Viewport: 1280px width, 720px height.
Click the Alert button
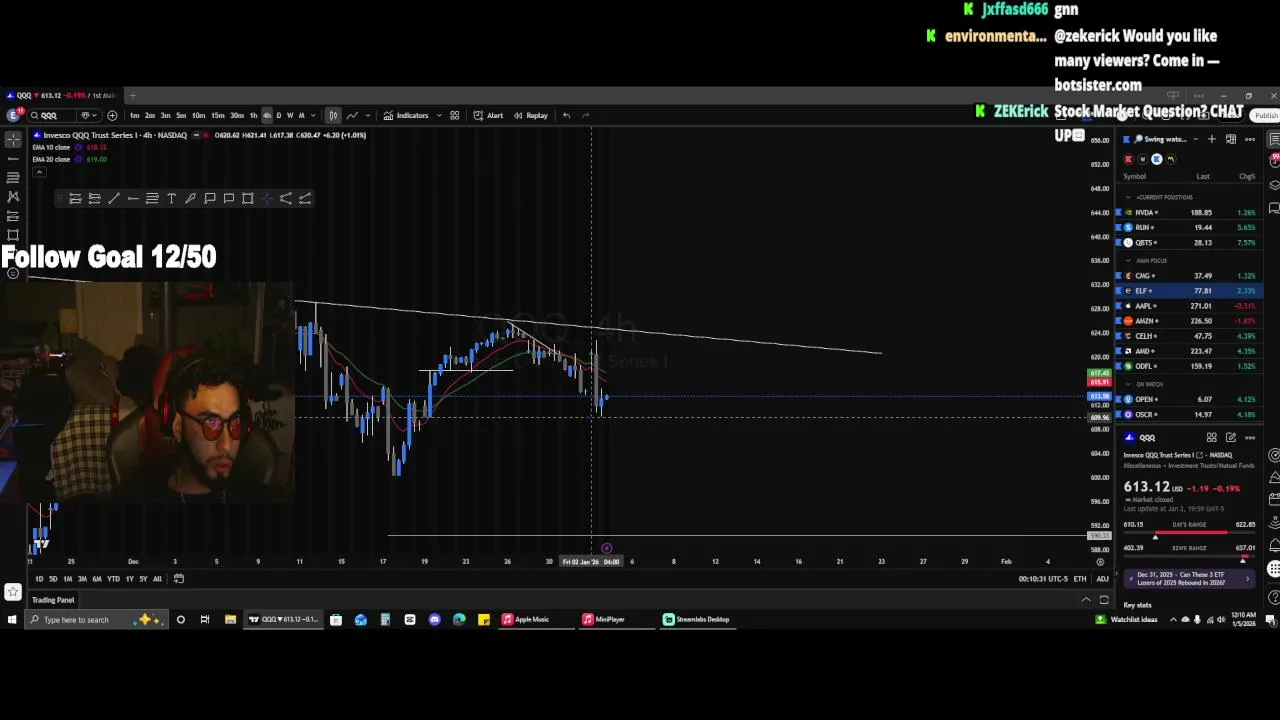[488, 115]
